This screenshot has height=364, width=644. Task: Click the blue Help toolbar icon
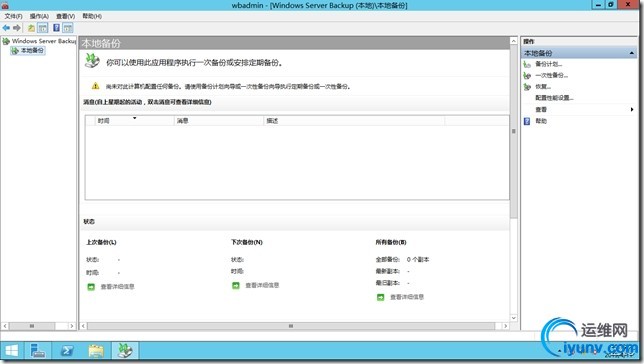pyautogui.click(x=56, y=28)
